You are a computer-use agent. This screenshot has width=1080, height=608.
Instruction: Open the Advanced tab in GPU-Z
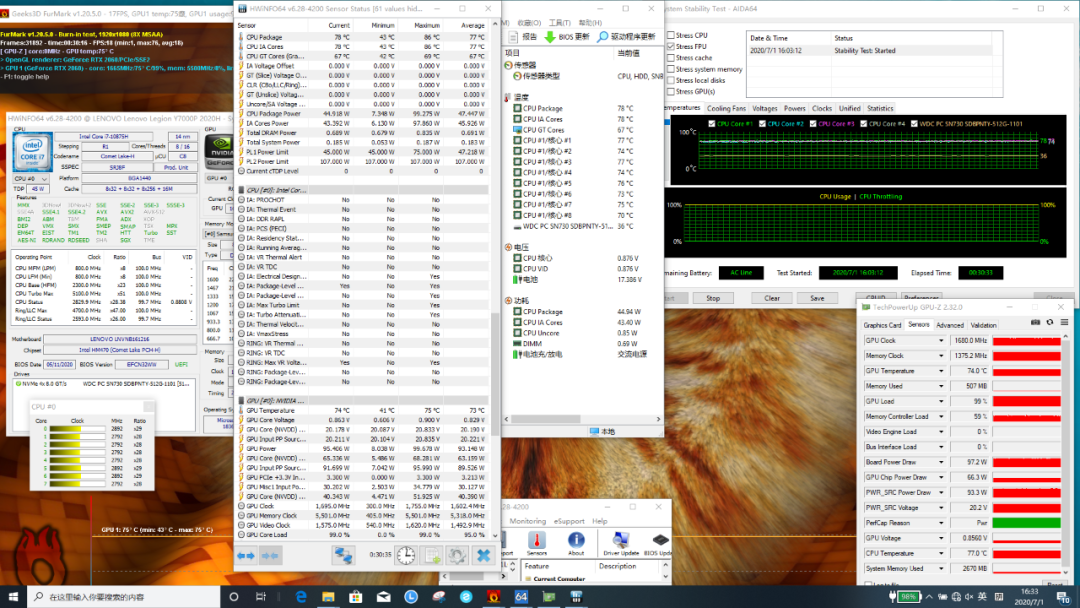949,325
